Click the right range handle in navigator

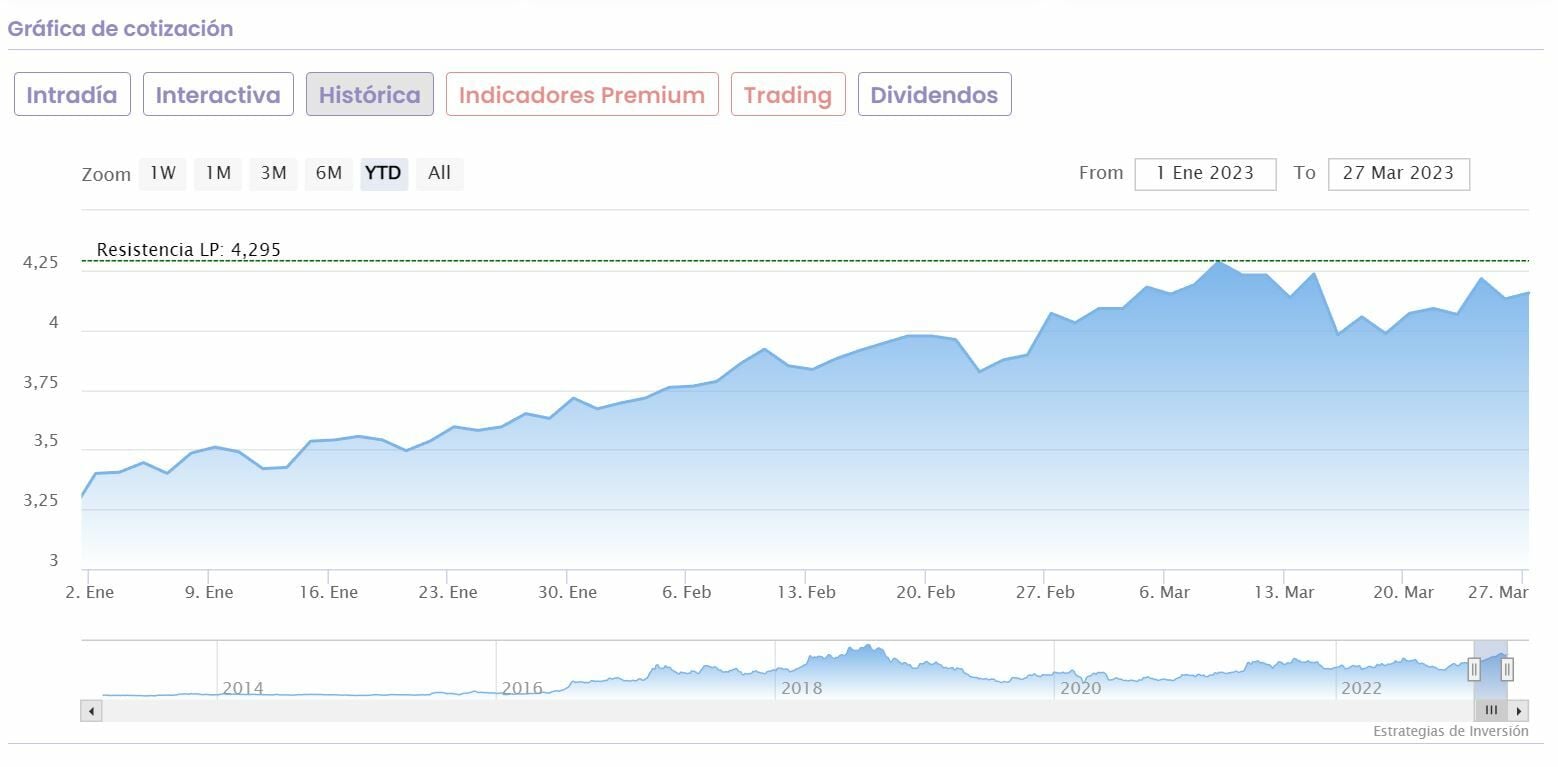1507,669
